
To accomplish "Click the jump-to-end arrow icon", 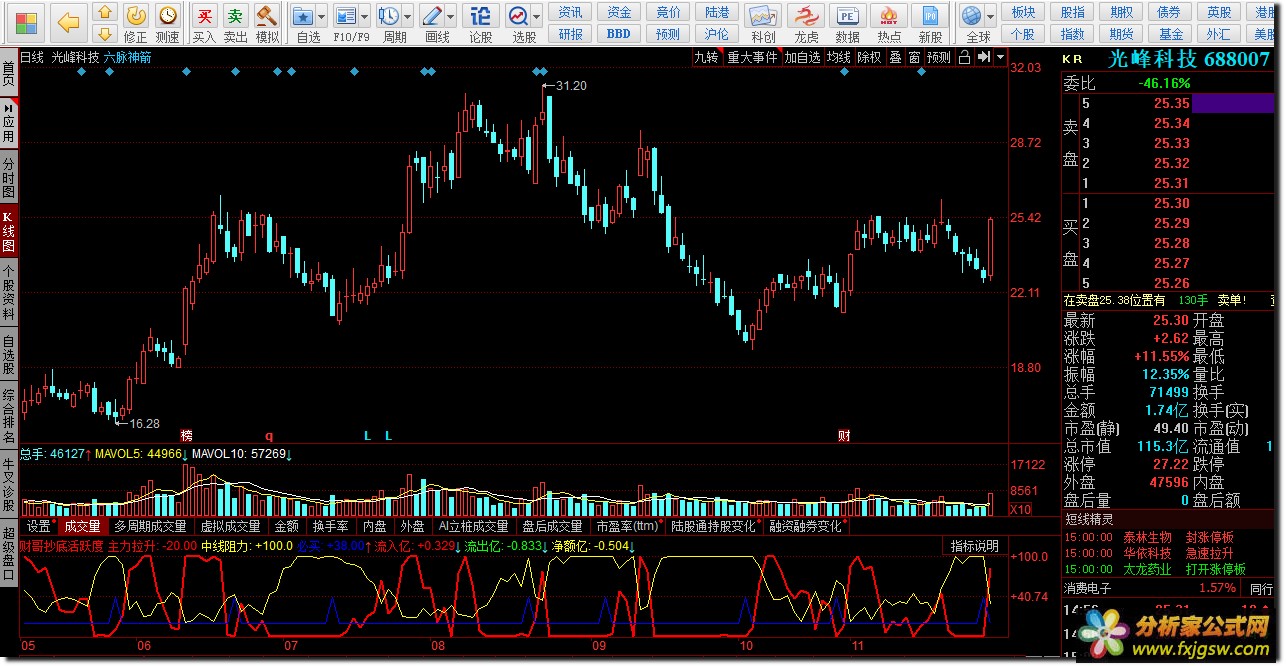I will click(x=984, y=57).
